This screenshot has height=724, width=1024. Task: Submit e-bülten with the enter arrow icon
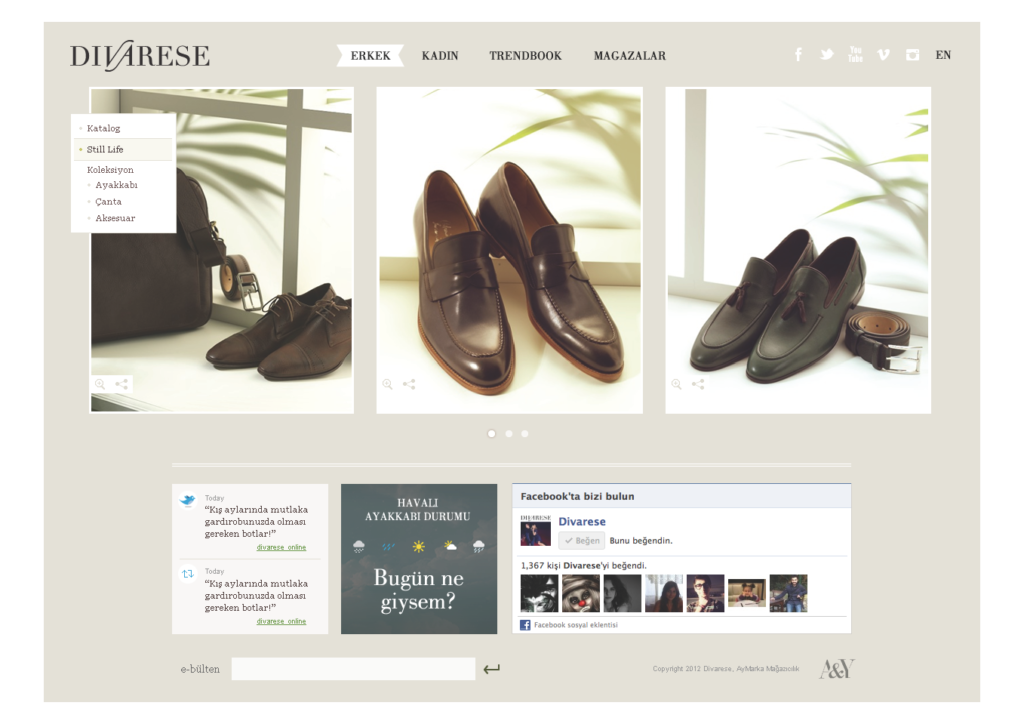tap(491, 669)
